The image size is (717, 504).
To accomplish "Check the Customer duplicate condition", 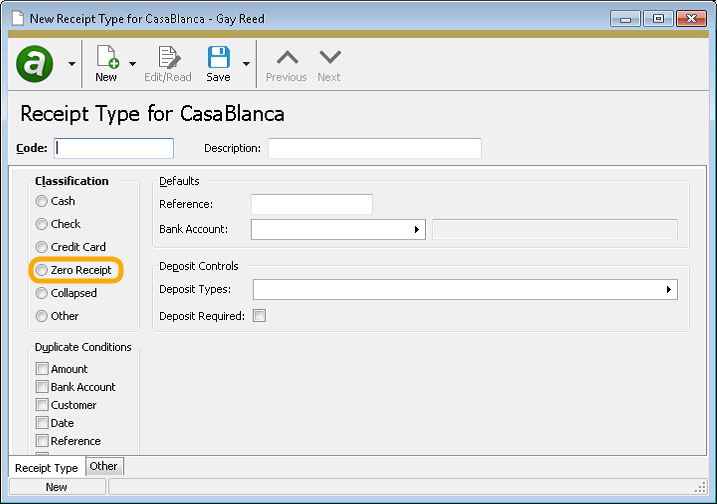I will (x=42, y=405).
